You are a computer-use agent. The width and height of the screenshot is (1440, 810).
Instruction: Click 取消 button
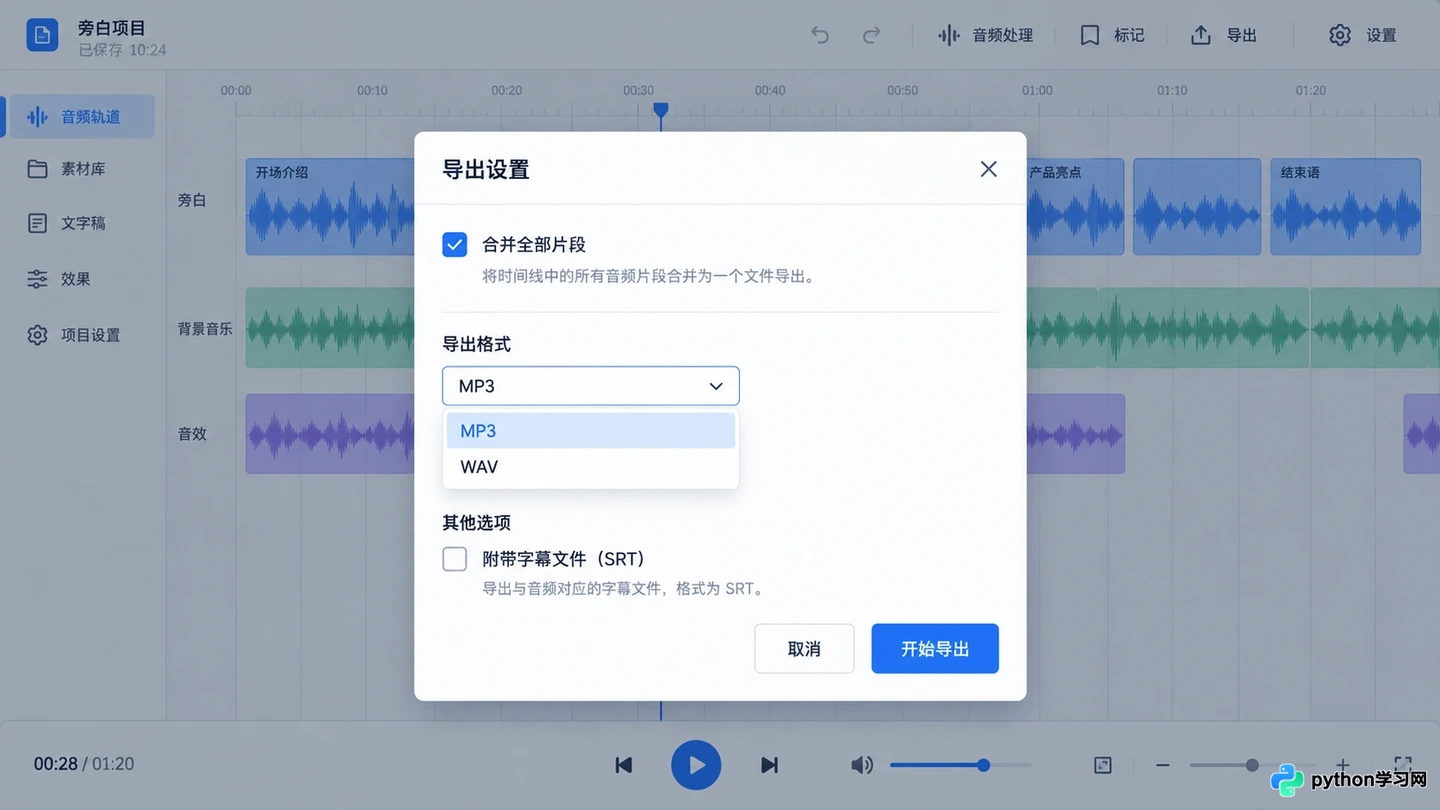tap(804, 649)
